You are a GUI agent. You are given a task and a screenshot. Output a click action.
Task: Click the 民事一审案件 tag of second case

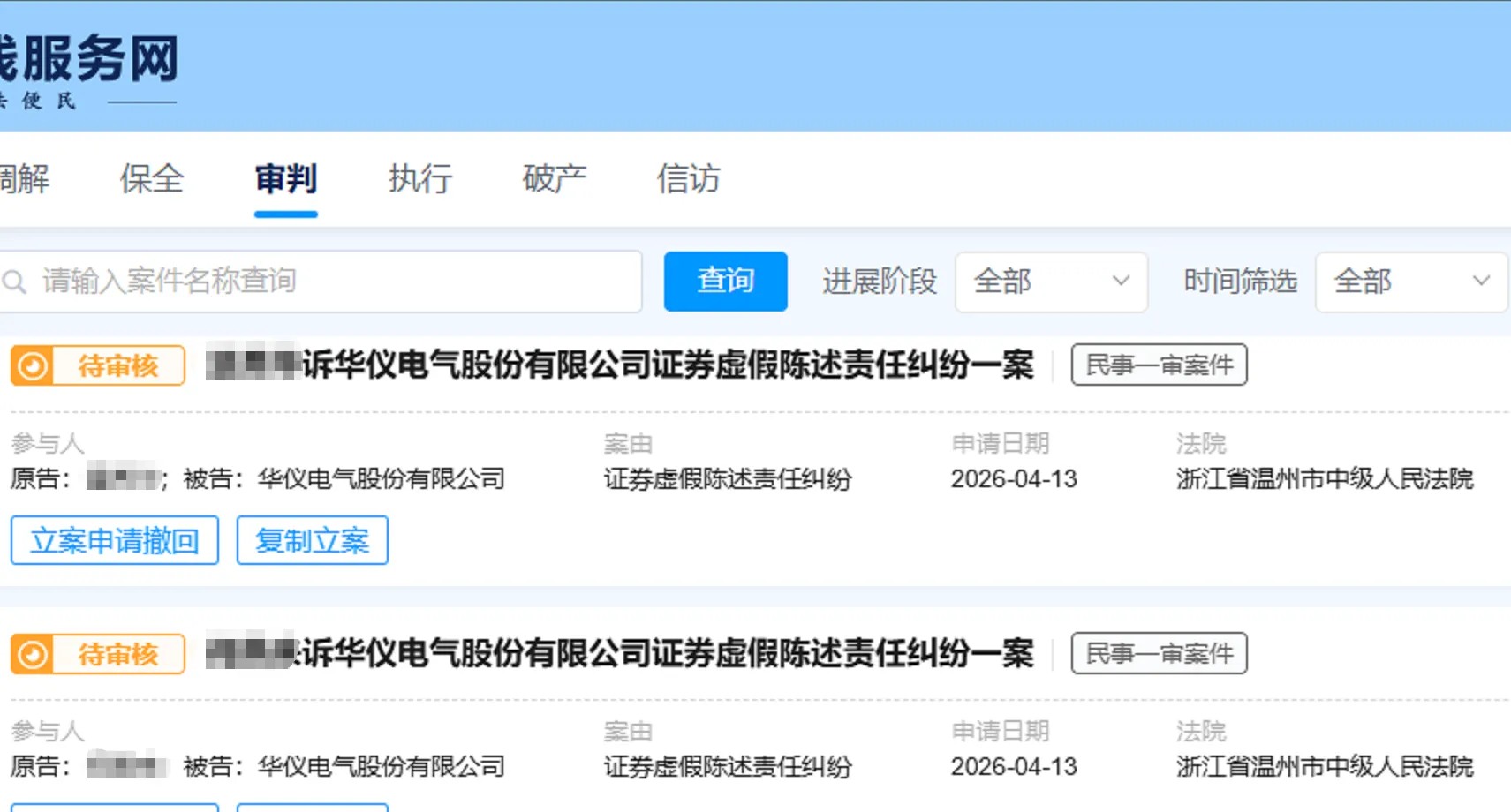[x=1160, y=654]
